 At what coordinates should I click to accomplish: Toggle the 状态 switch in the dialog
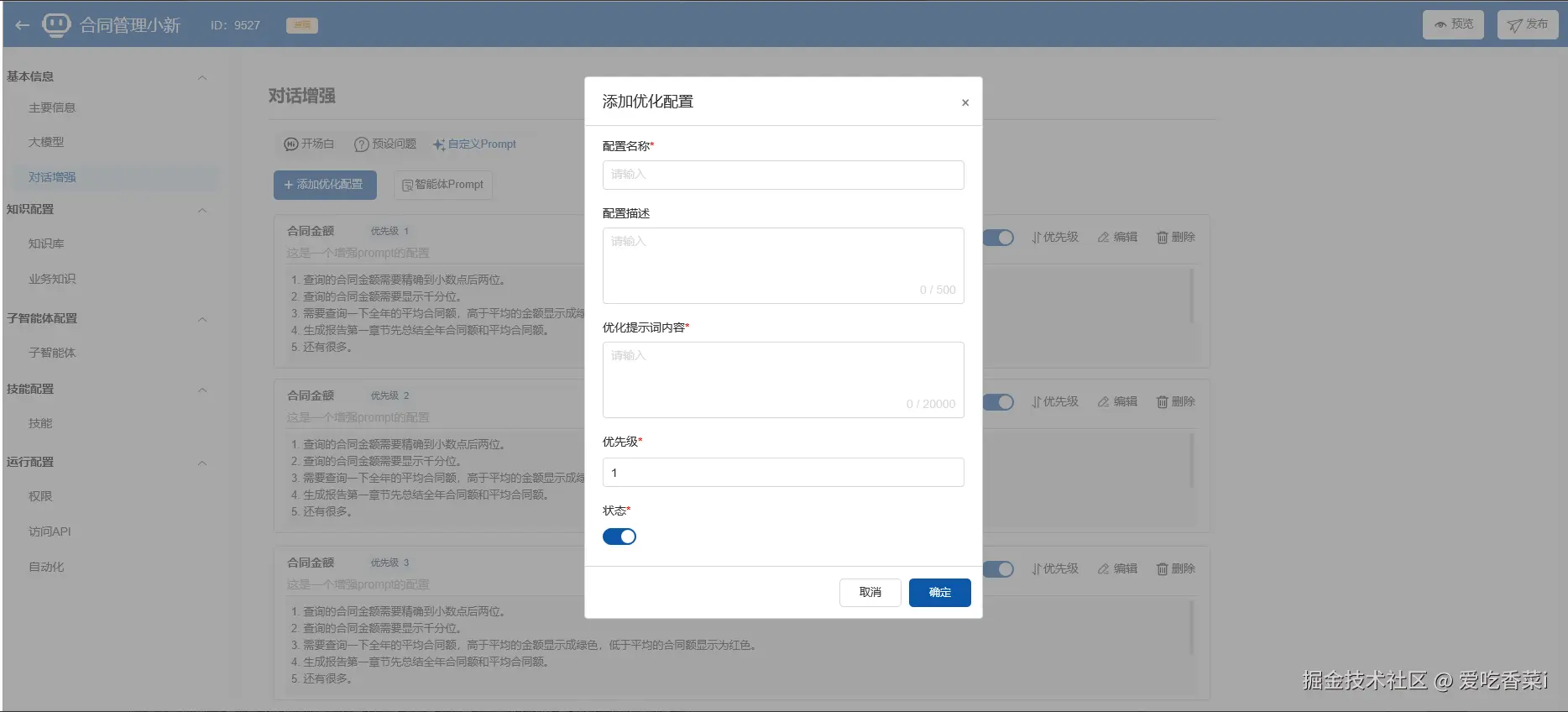[x=619, y=537]
